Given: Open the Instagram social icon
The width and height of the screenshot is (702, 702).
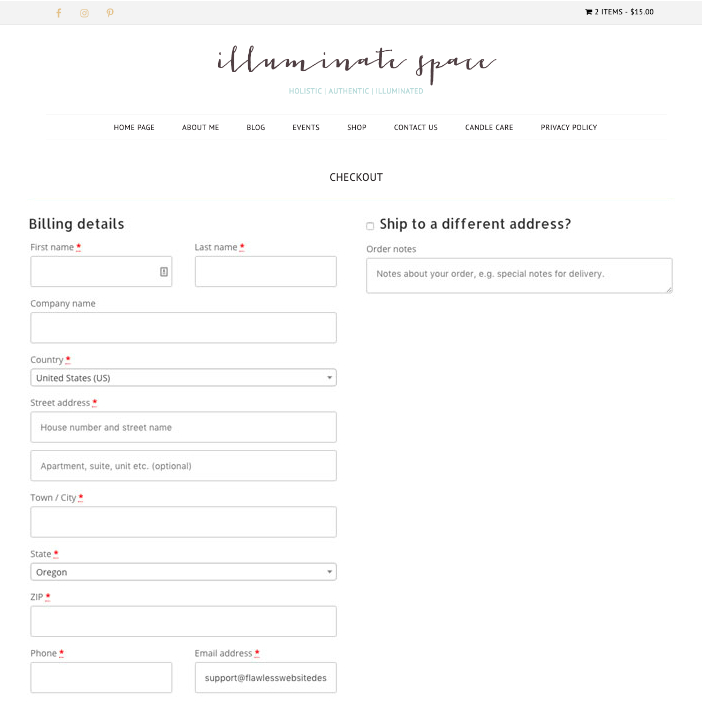Looking at the screenshot, I should pyautogui.click(x=84, y=13).
